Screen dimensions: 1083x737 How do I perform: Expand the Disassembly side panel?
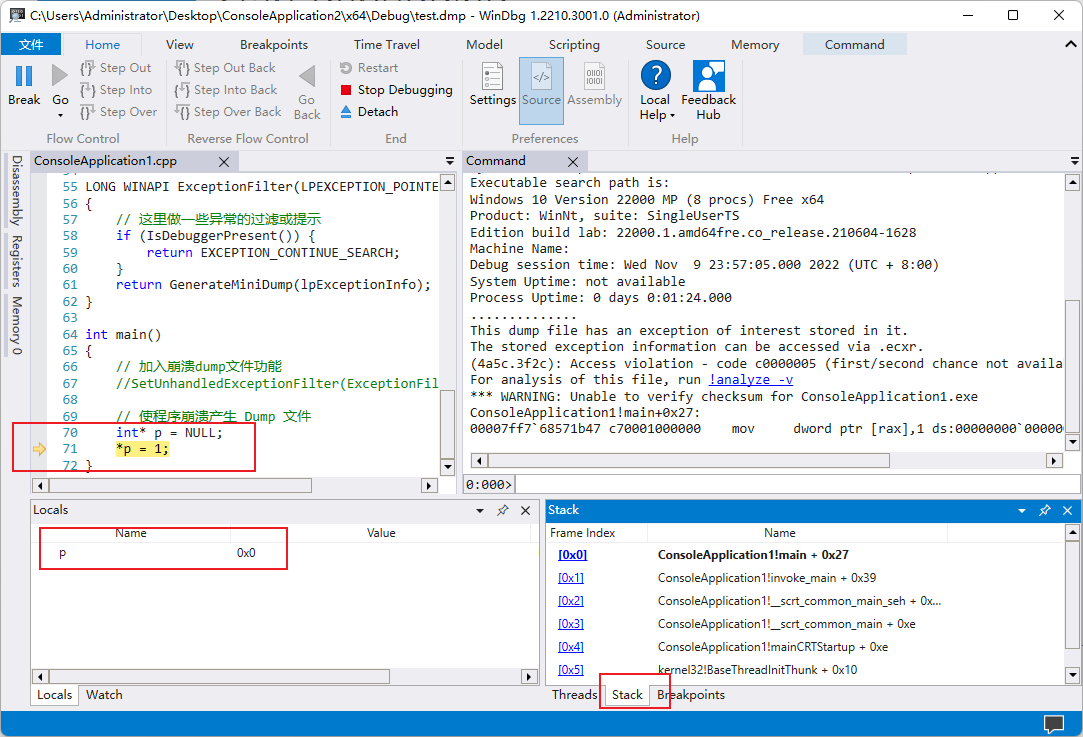tap(16, 191)
